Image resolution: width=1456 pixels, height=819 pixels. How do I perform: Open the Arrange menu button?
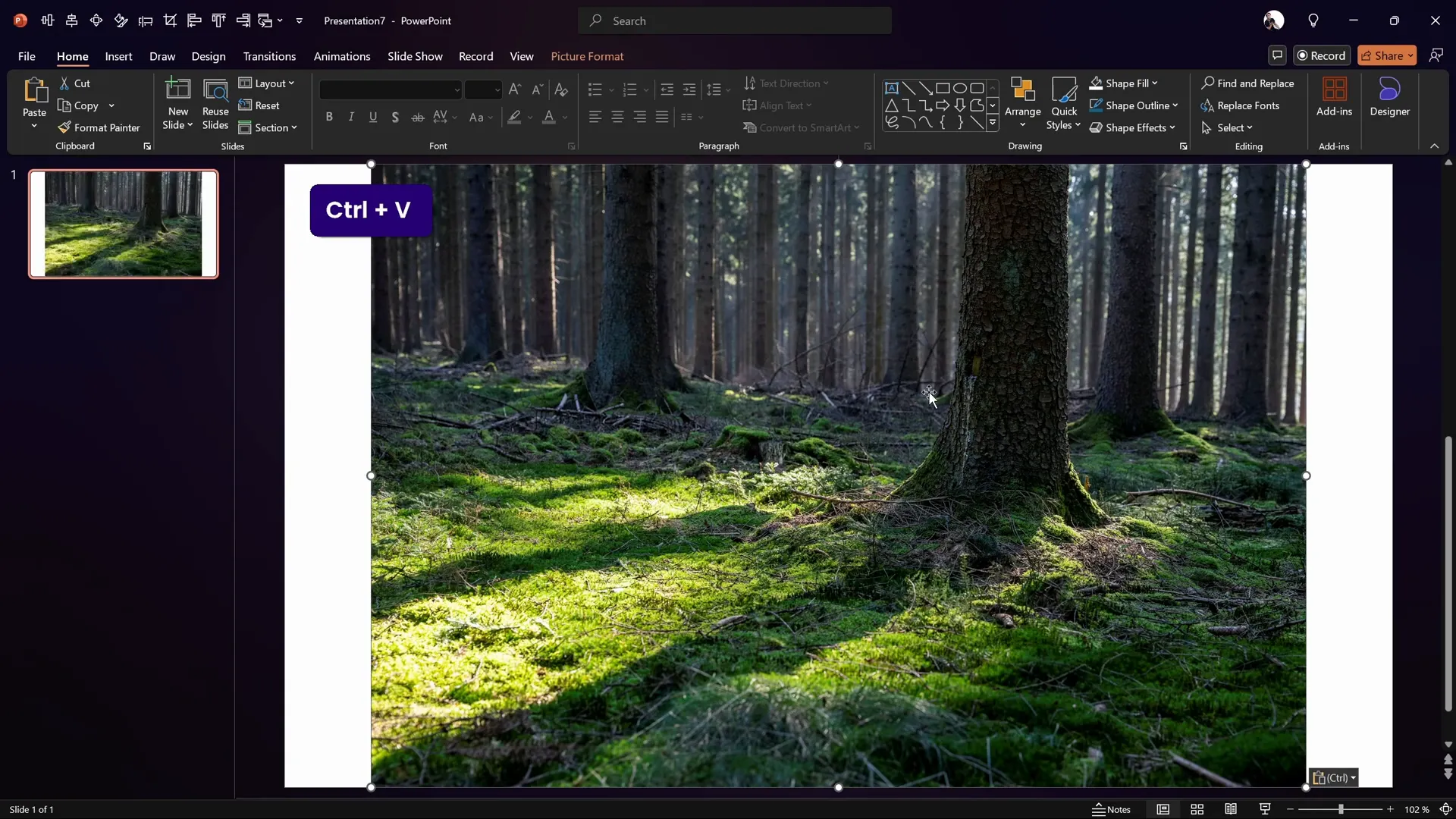pyautogui.click(x=1022, y=104)
